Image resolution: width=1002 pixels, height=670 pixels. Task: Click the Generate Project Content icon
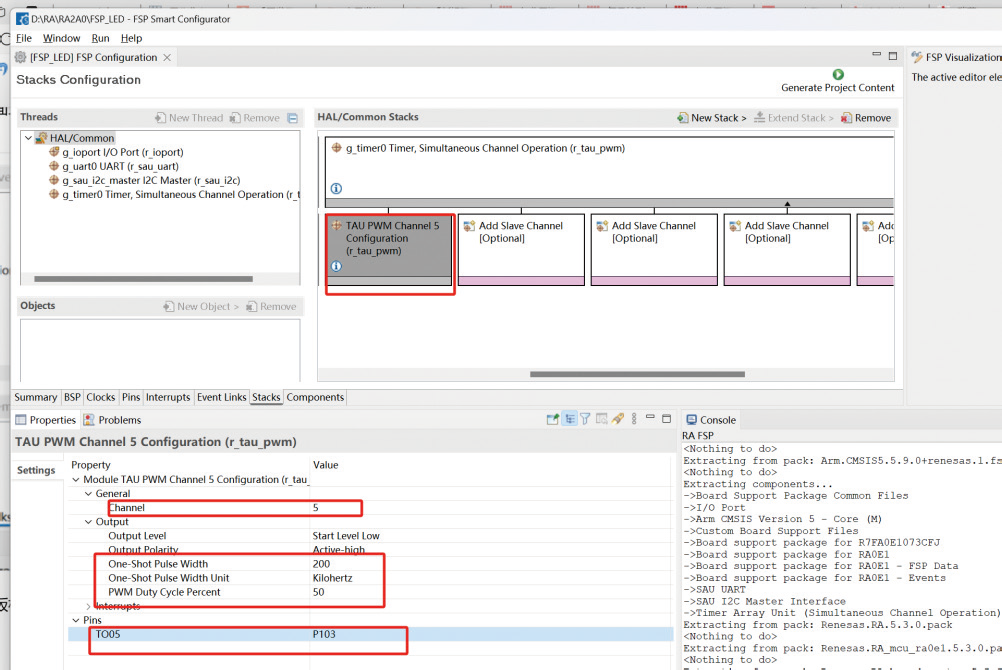pyautogui.click(x=838, y=75)
